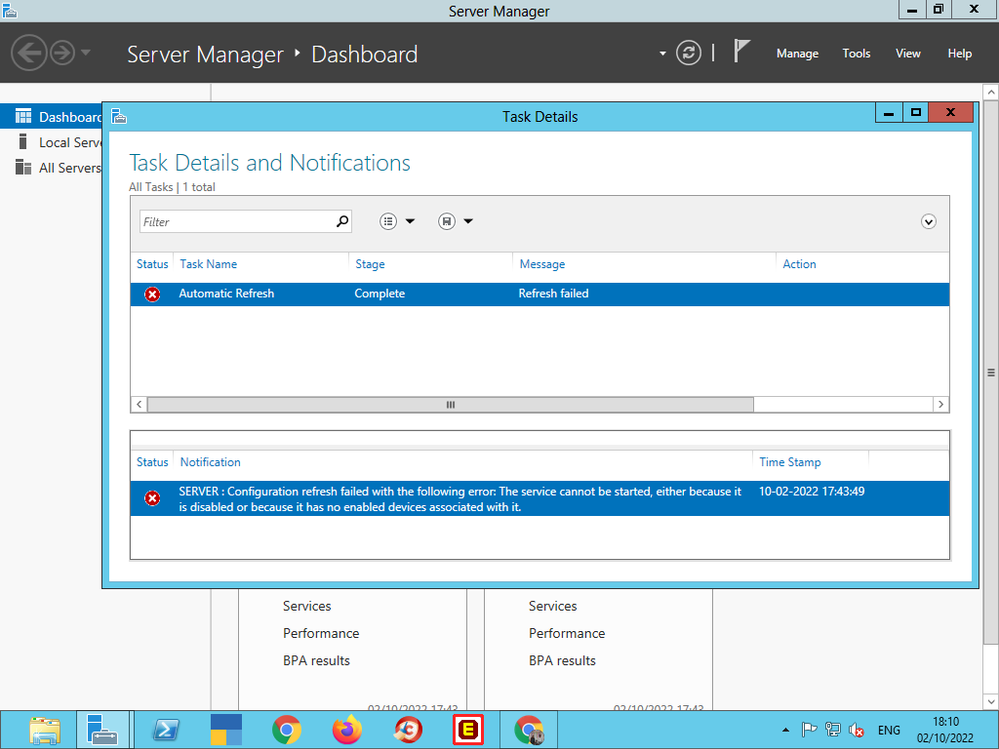Click the search magnifier in Filter box
This screenshot has height=749, width=999.
[x=342, y=221]
